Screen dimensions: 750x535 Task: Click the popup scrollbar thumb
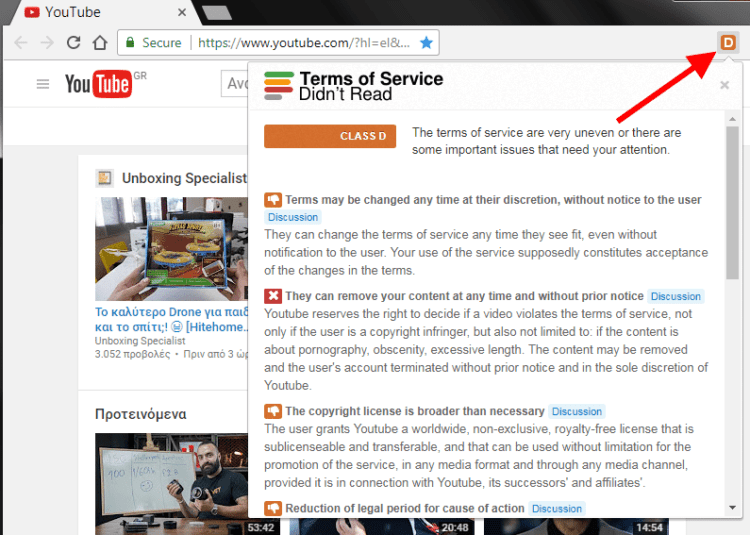pyautogui.click(x=732, y=203)
